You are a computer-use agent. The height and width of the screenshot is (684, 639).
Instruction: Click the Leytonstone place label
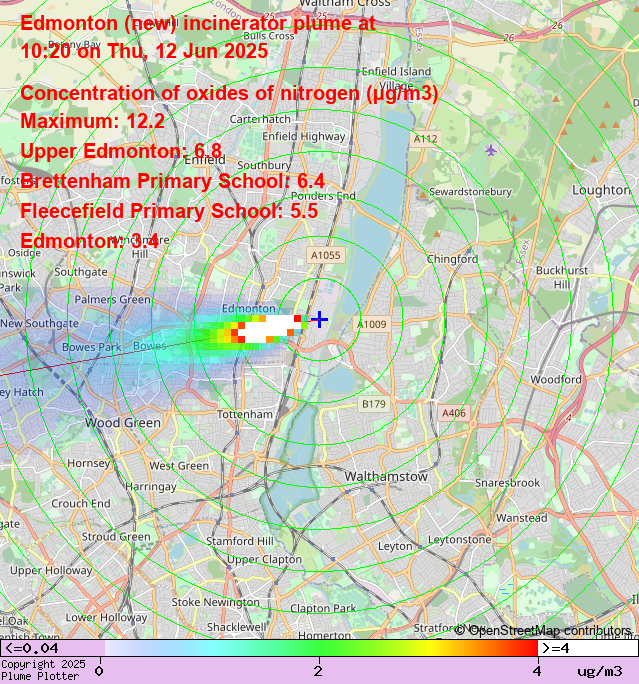pos(460,540)
